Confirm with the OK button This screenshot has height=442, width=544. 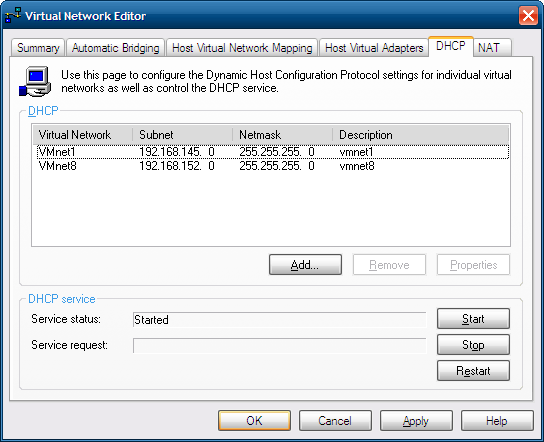[x=254, y=420]
